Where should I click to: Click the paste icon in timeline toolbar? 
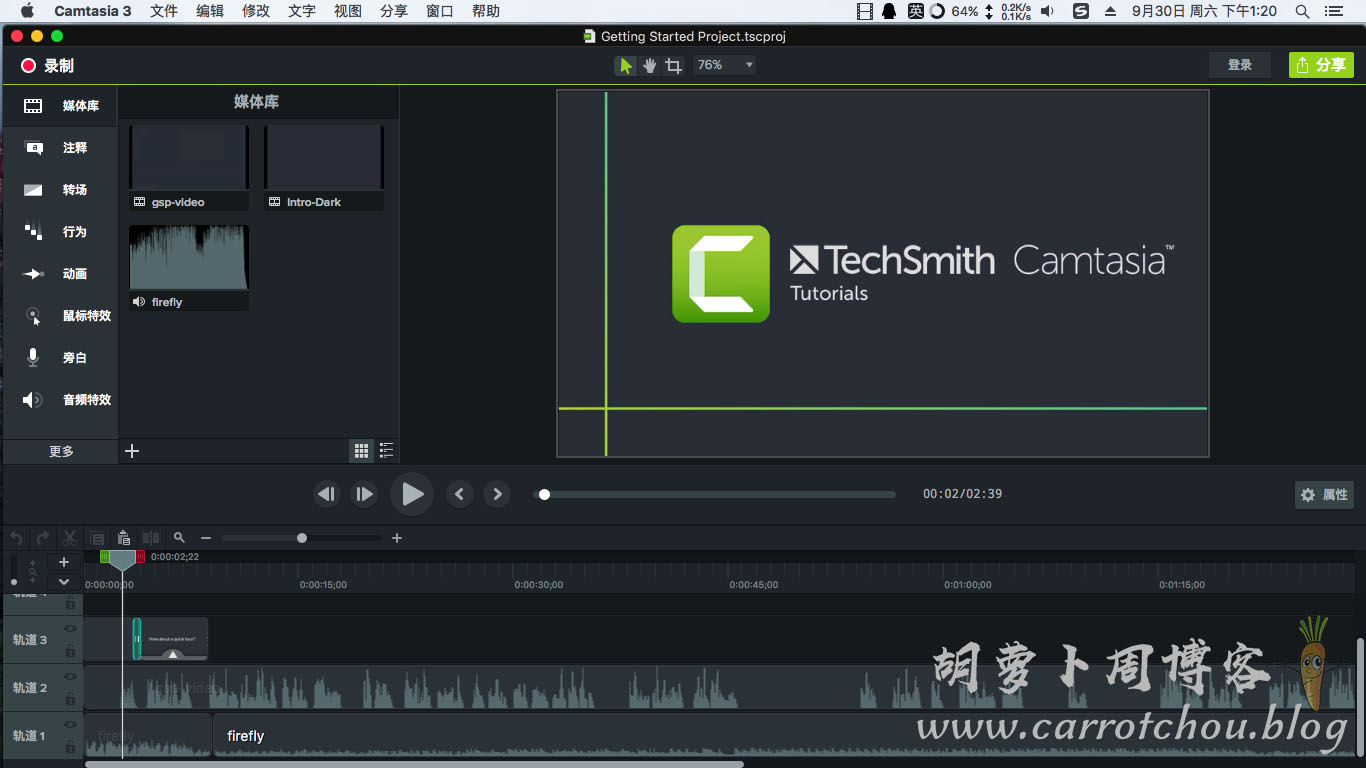tap(124, 538)
